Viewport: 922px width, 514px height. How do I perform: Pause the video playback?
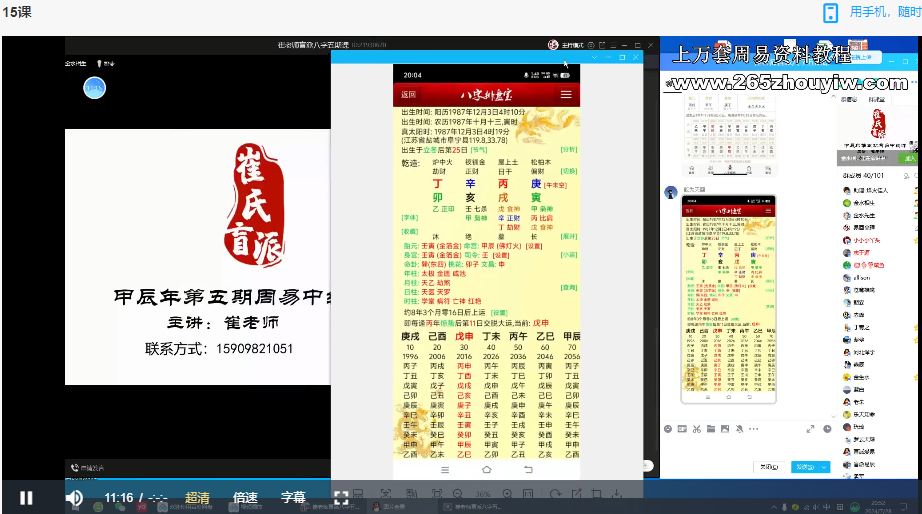pyautogui.click(x=26, y=497)
